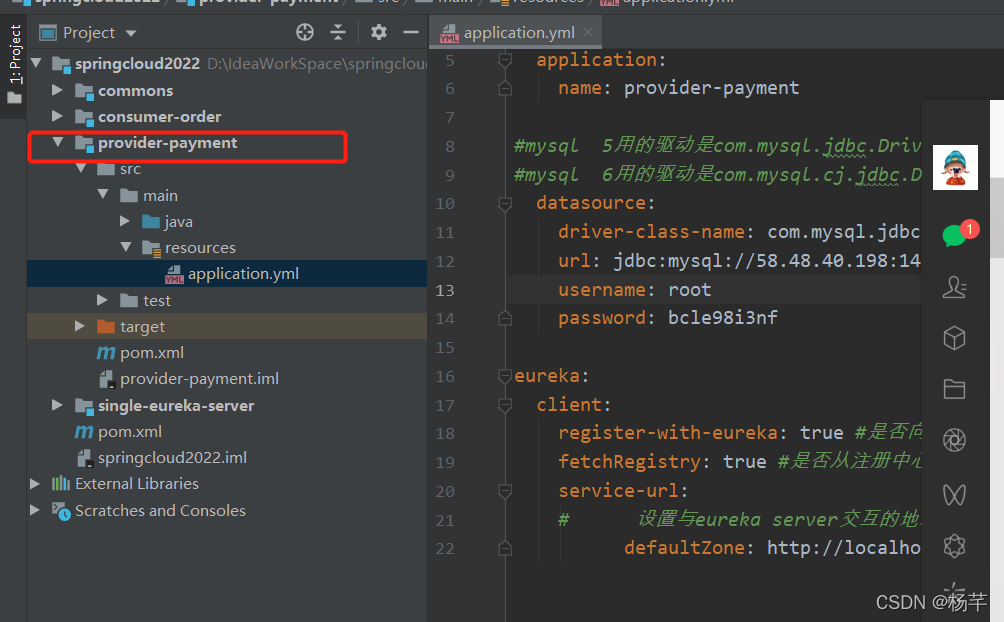Click the collapse all icon in Project toolbar
This screenshot has width=1004, height=622.
(x=337, y=32)
